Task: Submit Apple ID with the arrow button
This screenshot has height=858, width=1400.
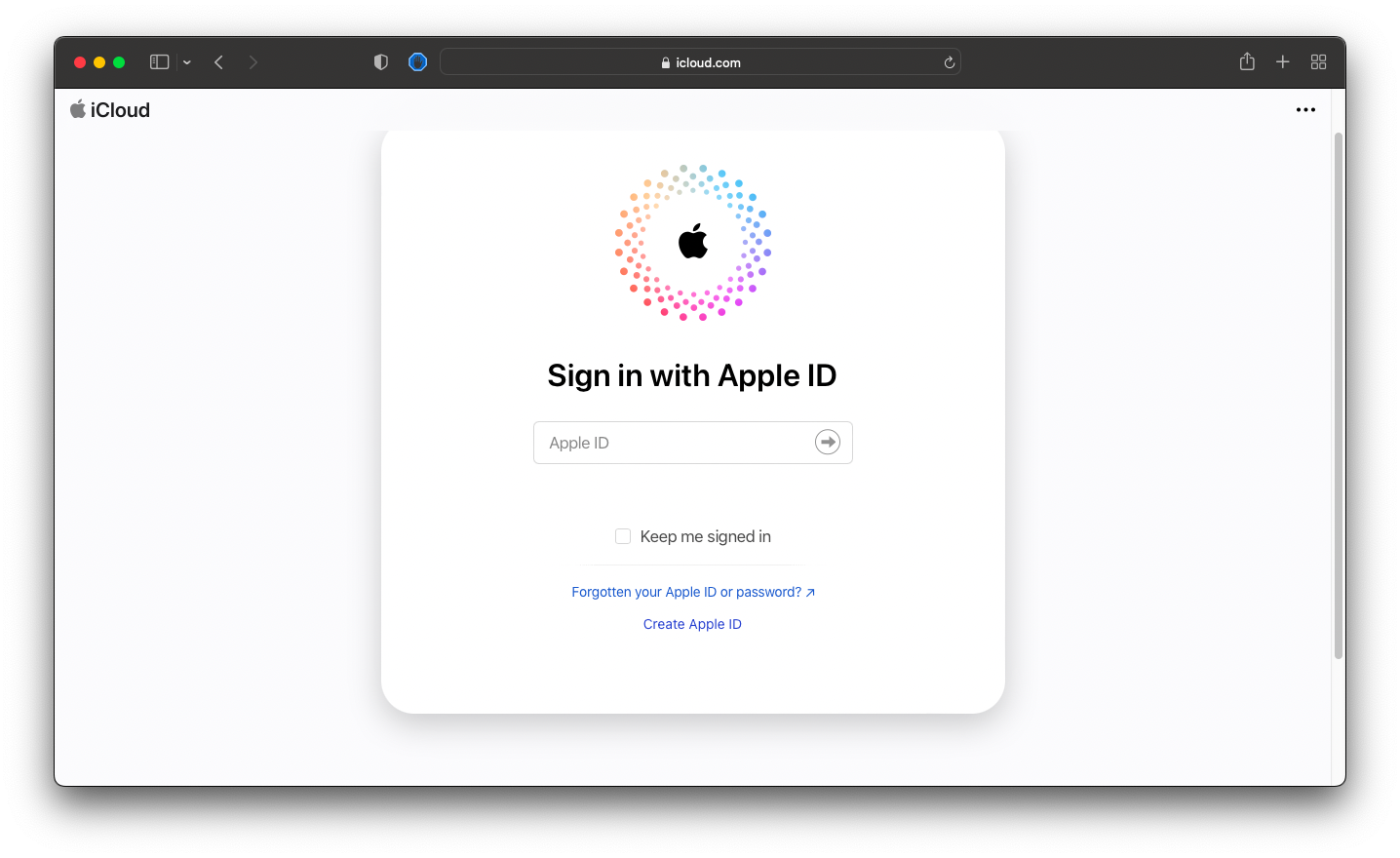Action: pyautogui.click(x=827, y=442)
